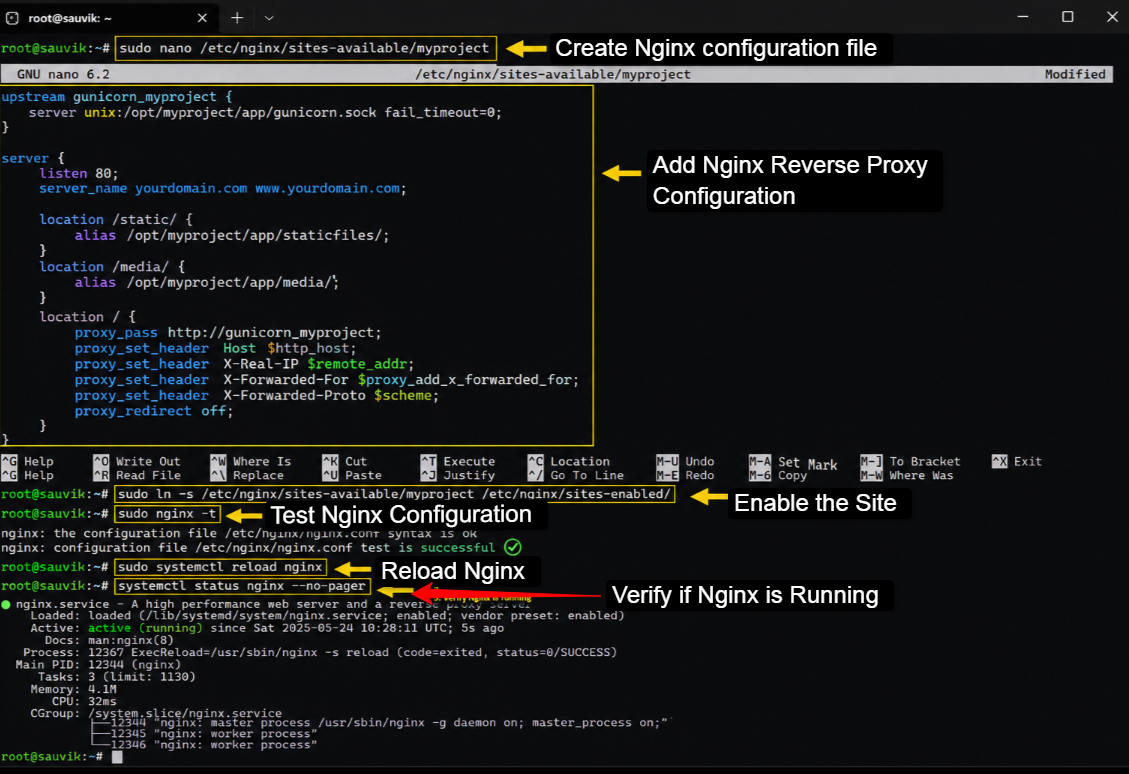Screen dimensions: 1129x774
Task: Click the media alias path line
Action: (206, 282)
